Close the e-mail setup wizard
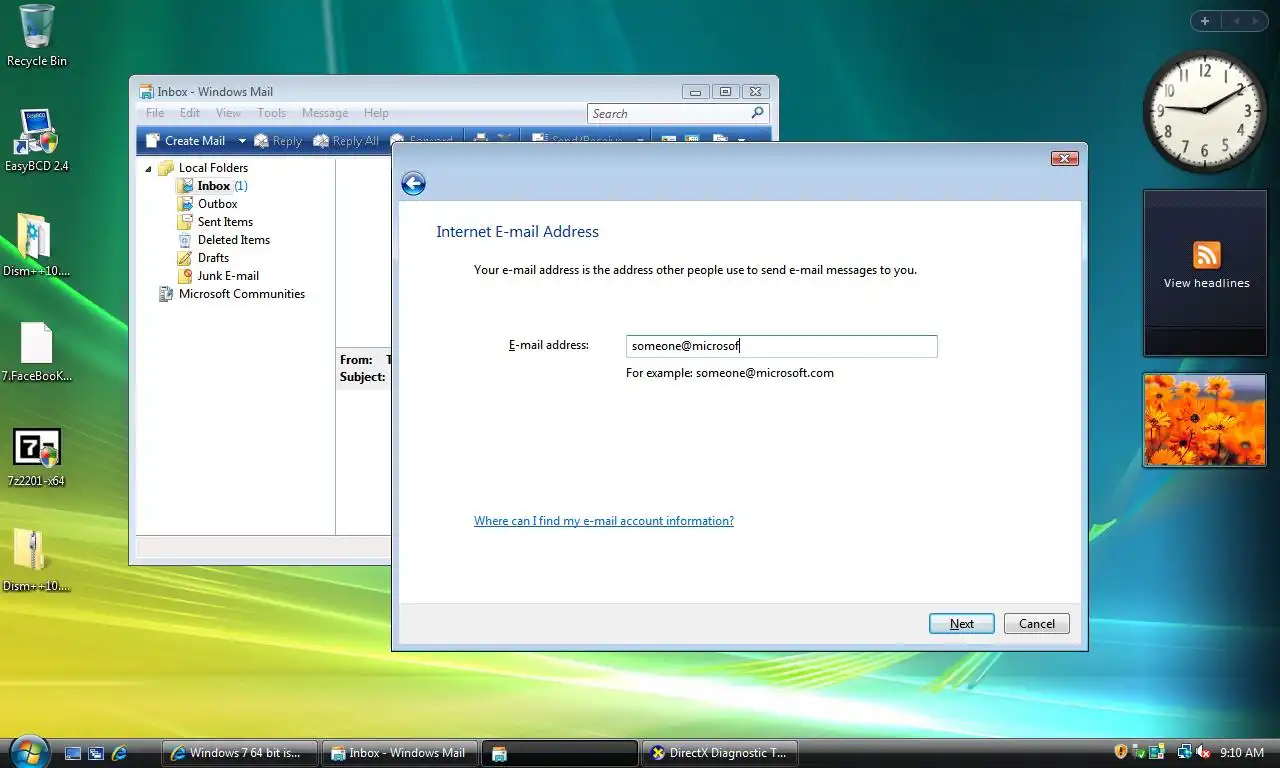The width and height of the screenshot is (1280, 768). (1064, 158)
